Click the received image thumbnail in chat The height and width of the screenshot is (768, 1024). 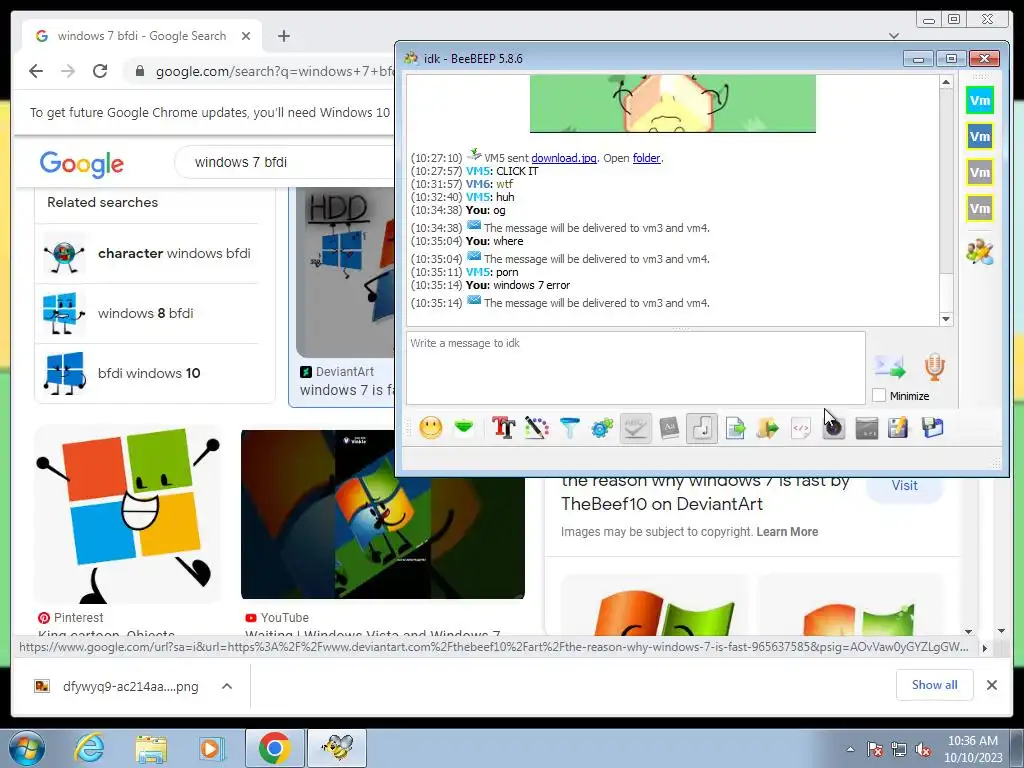[x=673, y=104]
